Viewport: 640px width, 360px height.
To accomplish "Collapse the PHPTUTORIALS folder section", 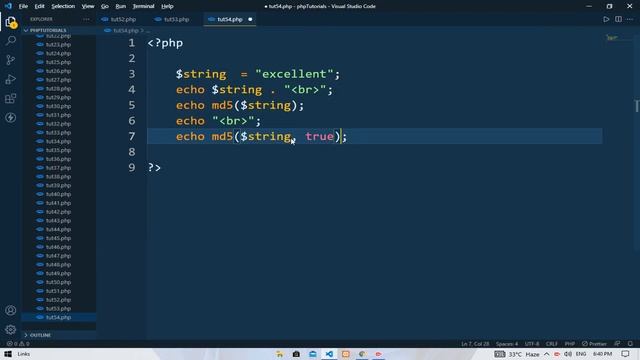I will 59,30.
